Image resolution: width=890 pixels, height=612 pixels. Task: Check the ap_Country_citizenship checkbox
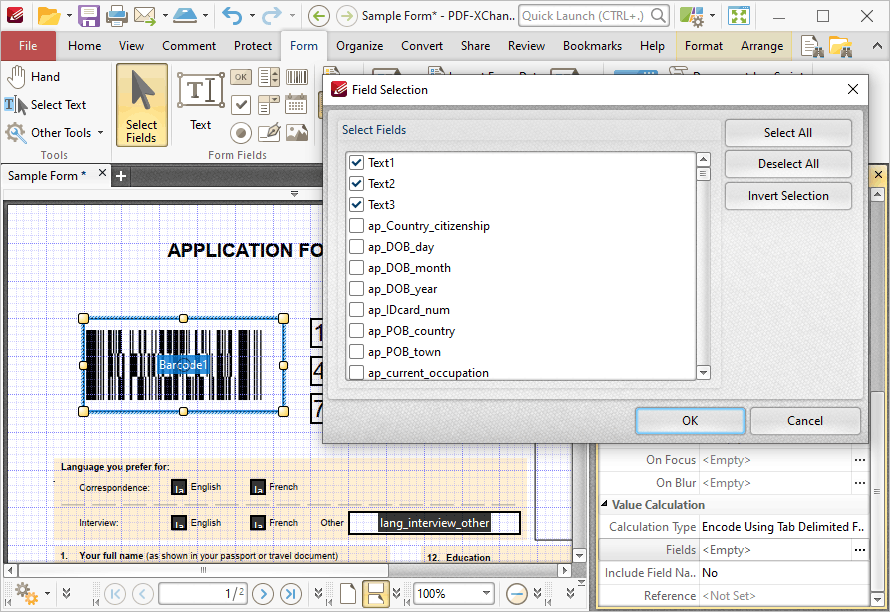[356, 226]
